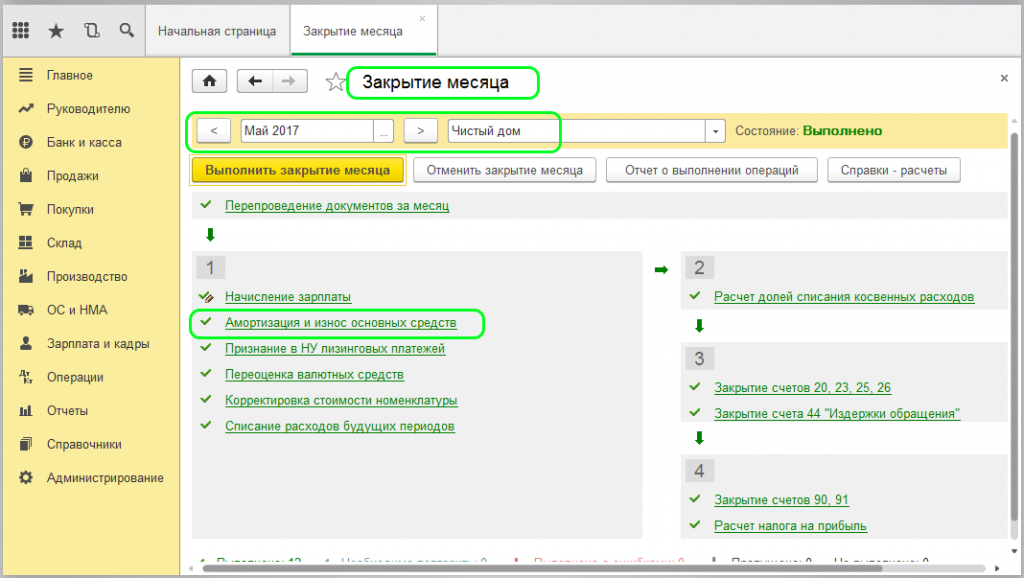Viewport: 1024px width, 578px height.
Task: Add page to favorites with star outline
Action: (335, 83)
